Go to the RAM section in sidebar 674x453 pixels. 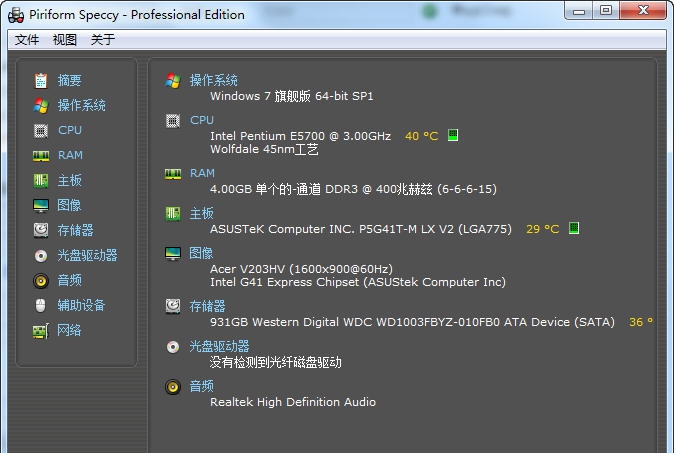click(x=70, y=155)
